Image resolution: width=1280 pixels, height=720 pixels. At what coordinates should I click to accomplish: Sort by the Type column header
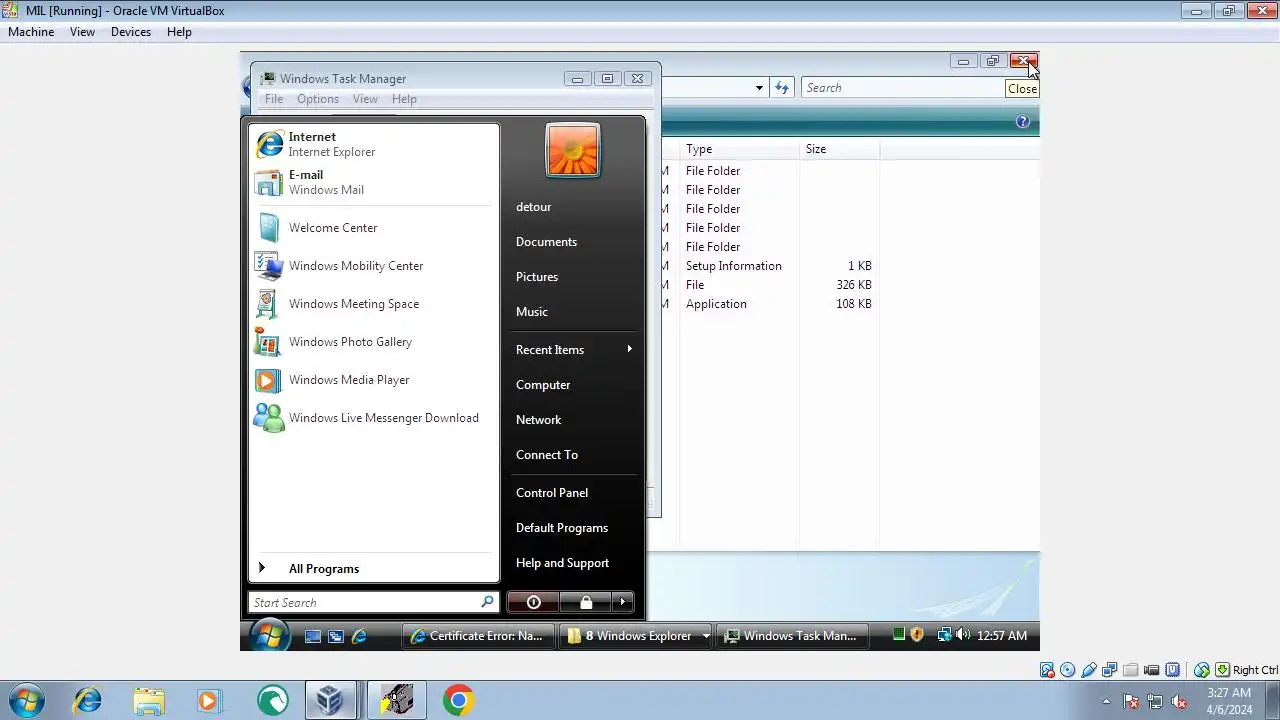pyautogui.click(x=740, y=149)
